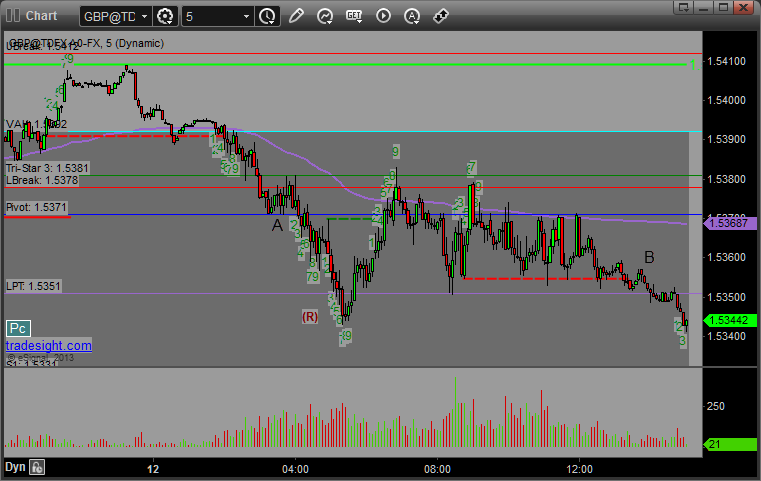
Task: Open the studies line-chart icon menu
Action: click(x=325, y=16)
